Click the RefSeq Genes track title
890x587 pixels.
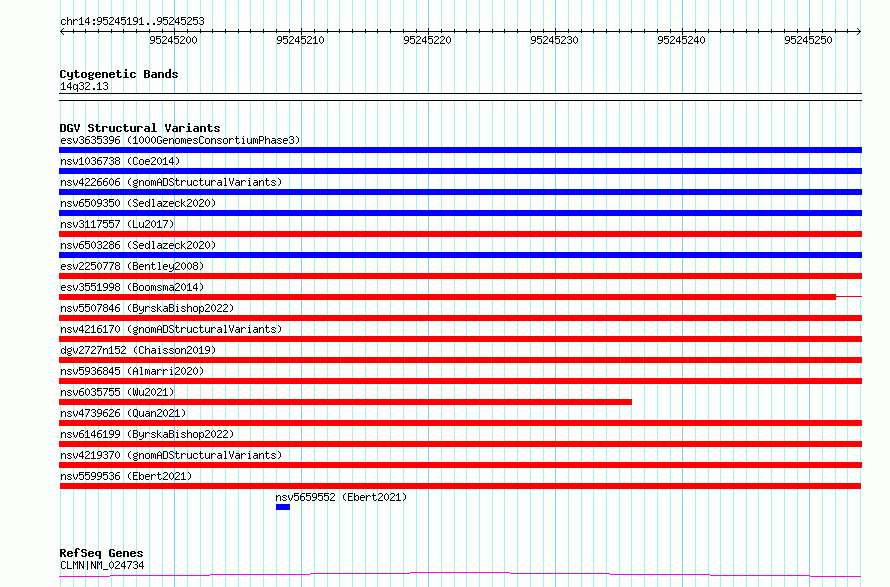tap(101, 553)
